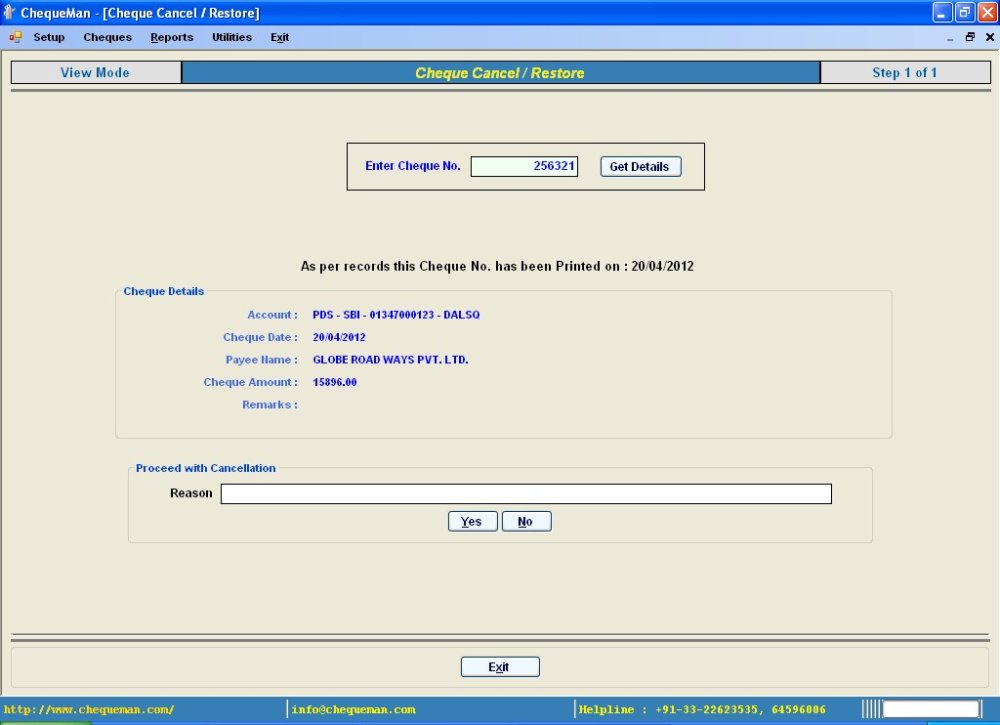This screenshot has width=1000, height=725.
Task: Open the Utilities menu
Action: (231, 37)
